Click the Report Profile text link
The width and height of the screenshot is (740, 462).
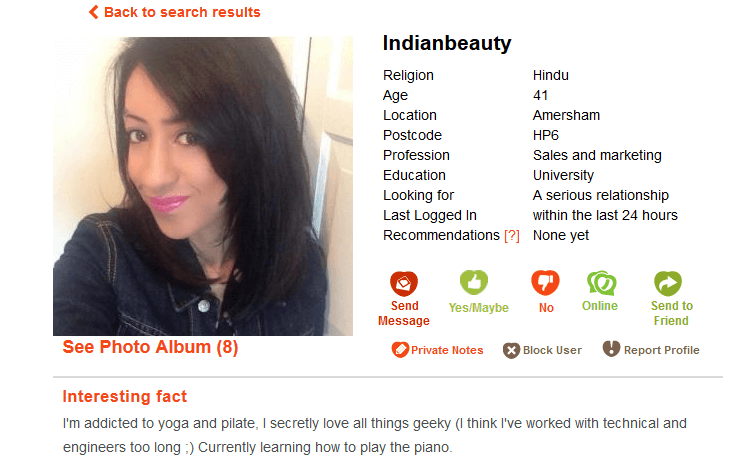661,350
